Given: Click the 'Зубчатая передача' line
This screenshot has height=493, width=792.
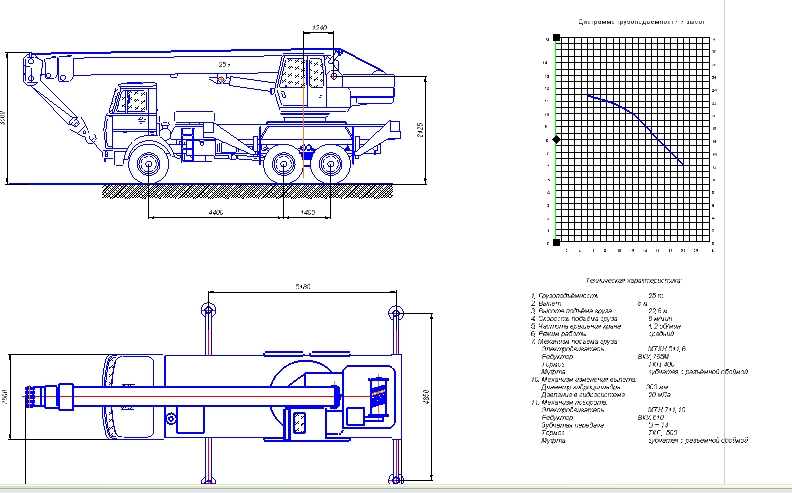Looking at the screenshot, I should (572, 425).
